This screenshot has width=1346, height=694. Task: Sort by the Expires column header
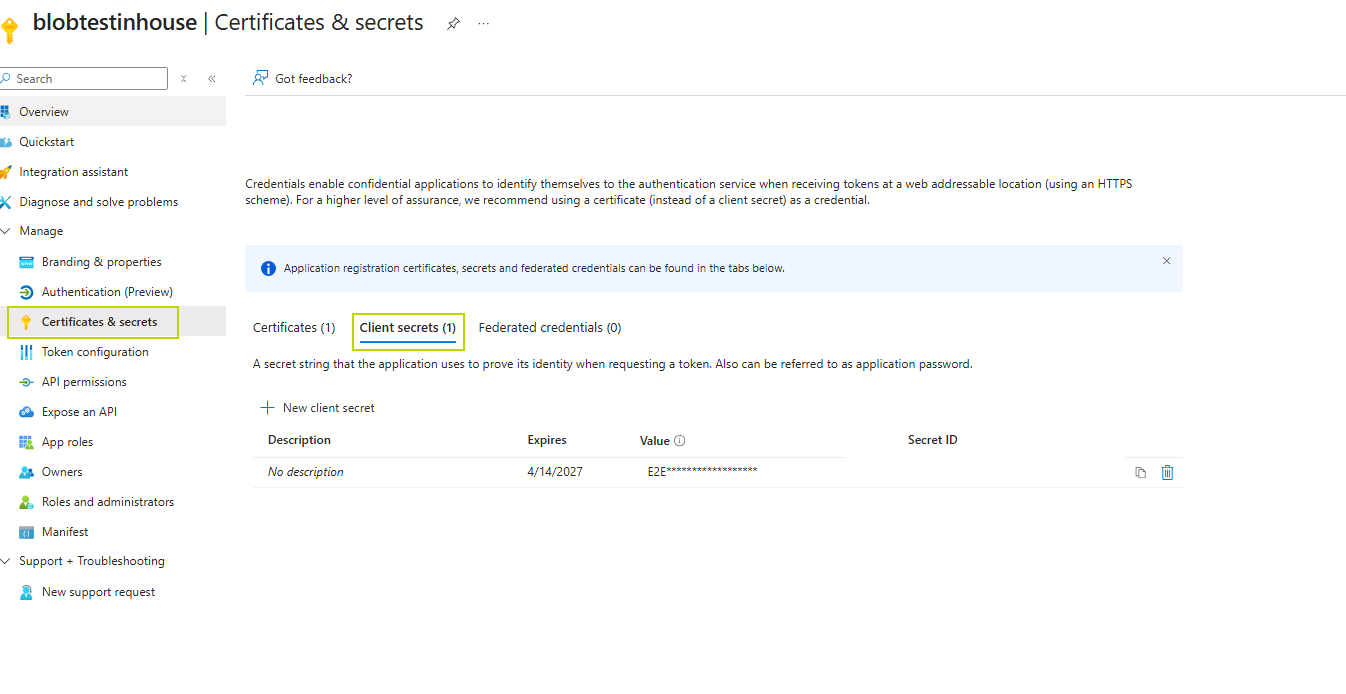(x=547, y=440)
